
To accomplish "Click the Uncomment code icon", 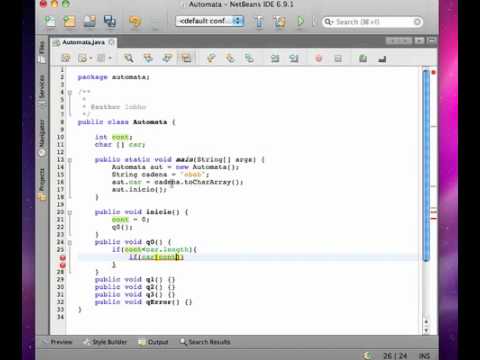I will [x=382, y=59].
